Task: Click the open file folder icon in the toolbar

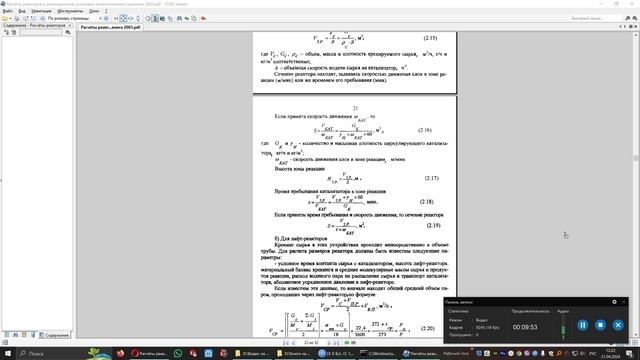Action: [4, 18]
